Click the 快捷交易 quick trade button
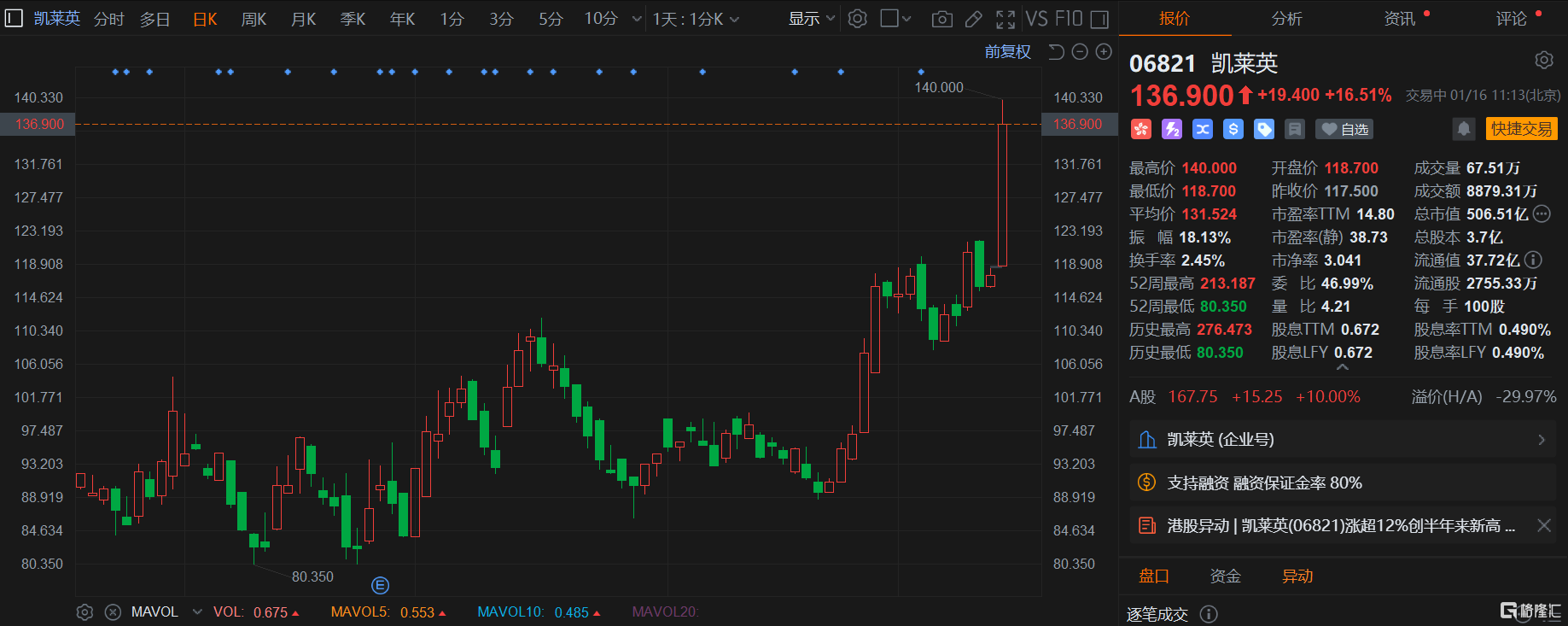Viewport: 1568px width, 626px height. (x=1522, y=129)
